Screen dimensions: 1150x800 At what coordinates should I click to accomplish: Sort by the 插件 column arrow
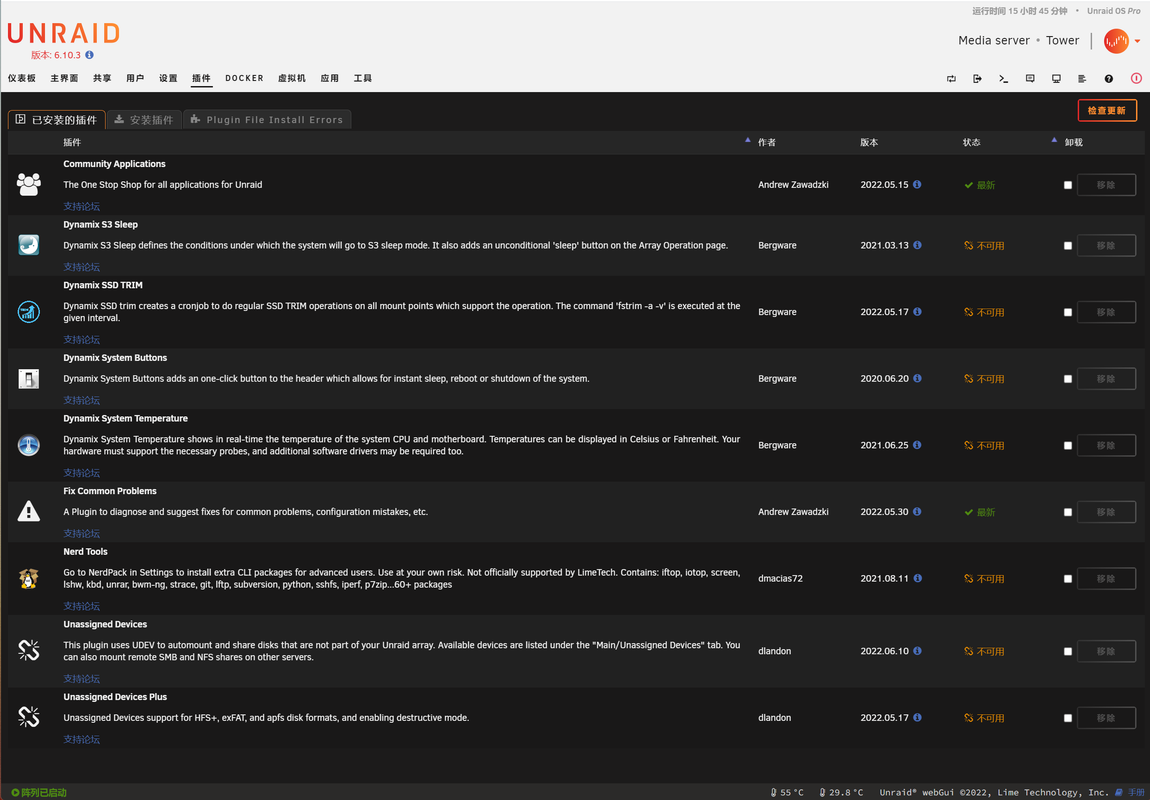point(747,139)
